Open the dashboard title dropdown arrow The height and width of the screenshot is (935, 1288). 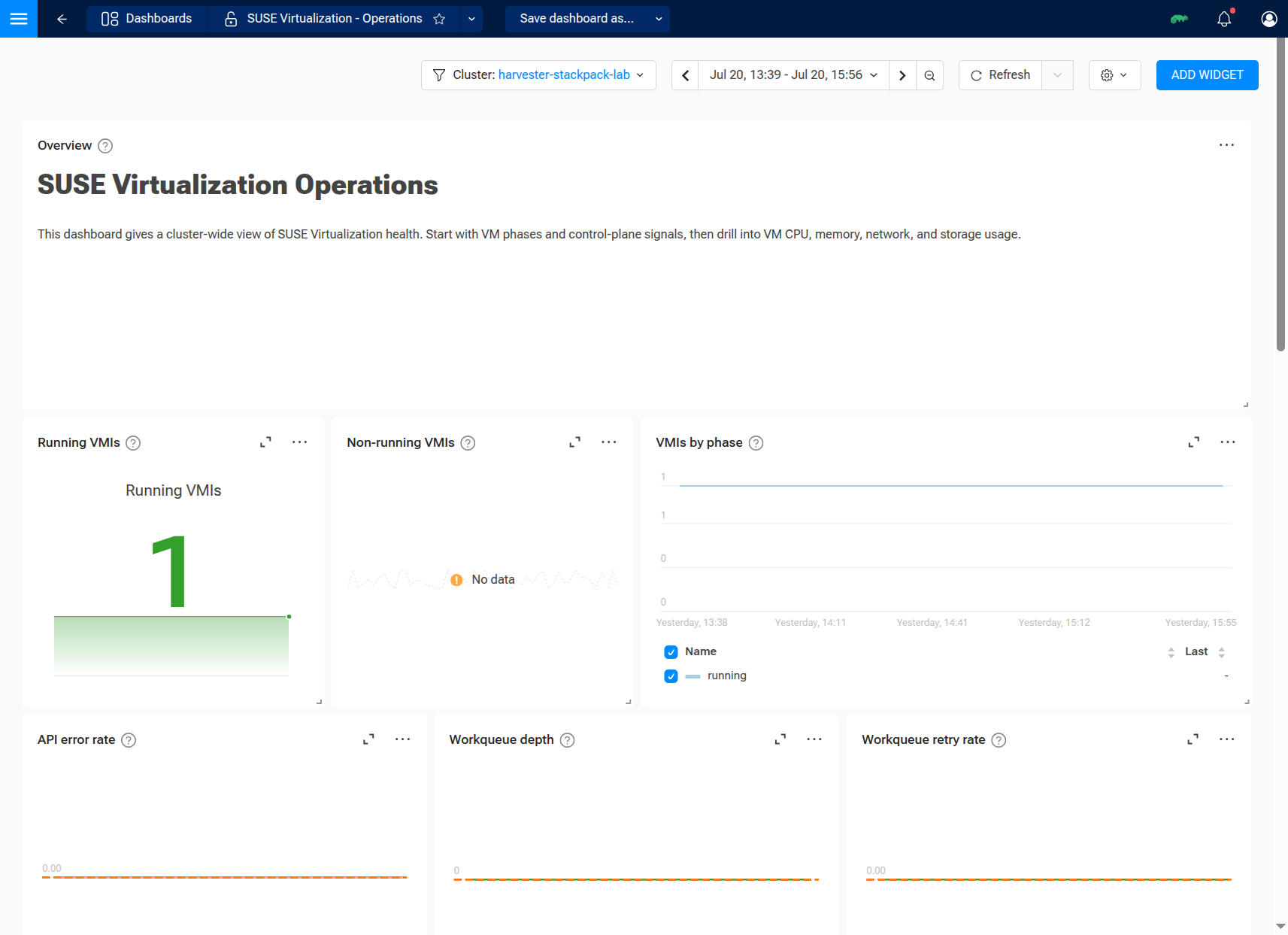click(471, 19)
